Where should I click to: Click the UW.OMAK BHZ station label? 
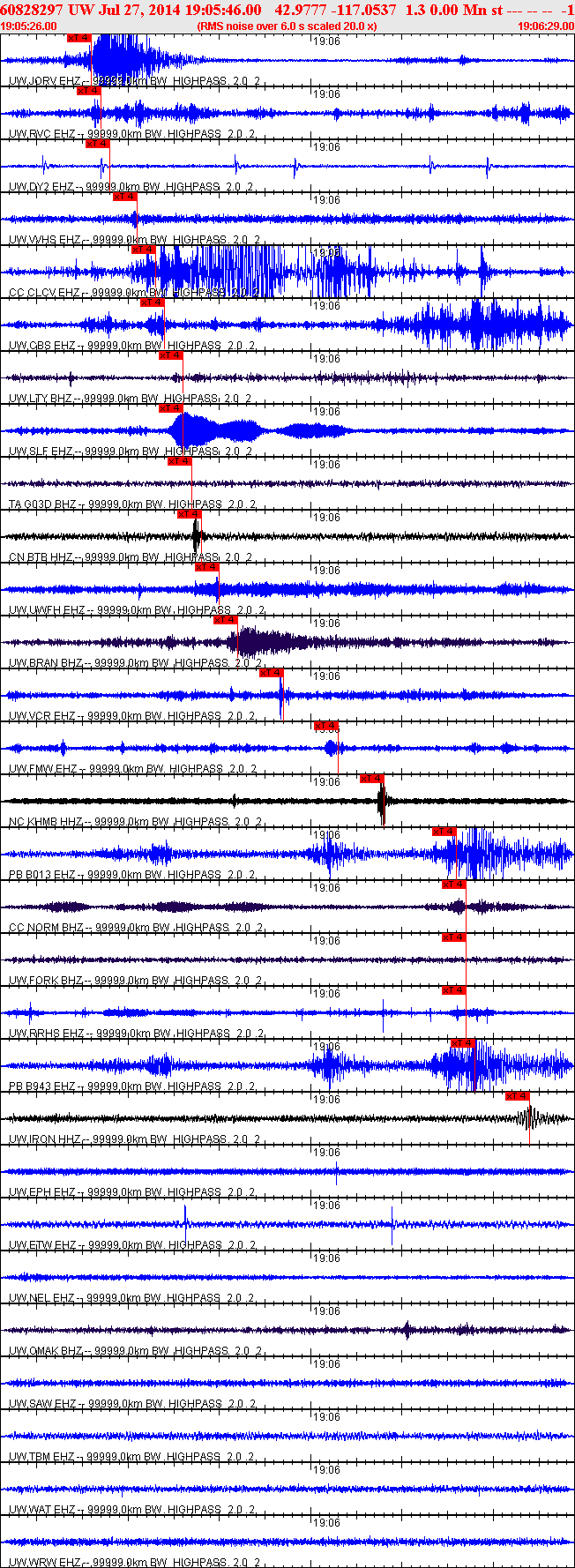(46, 1351)
